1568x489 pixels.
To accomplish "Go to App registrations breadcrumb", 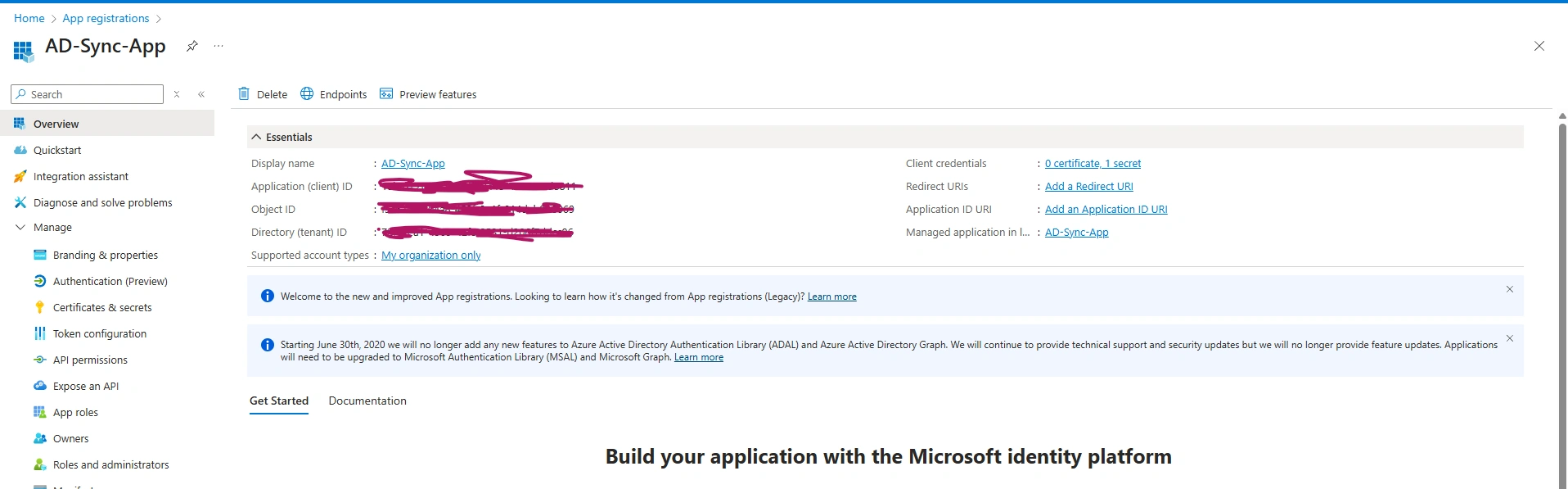I will click(x=106, y=18).
